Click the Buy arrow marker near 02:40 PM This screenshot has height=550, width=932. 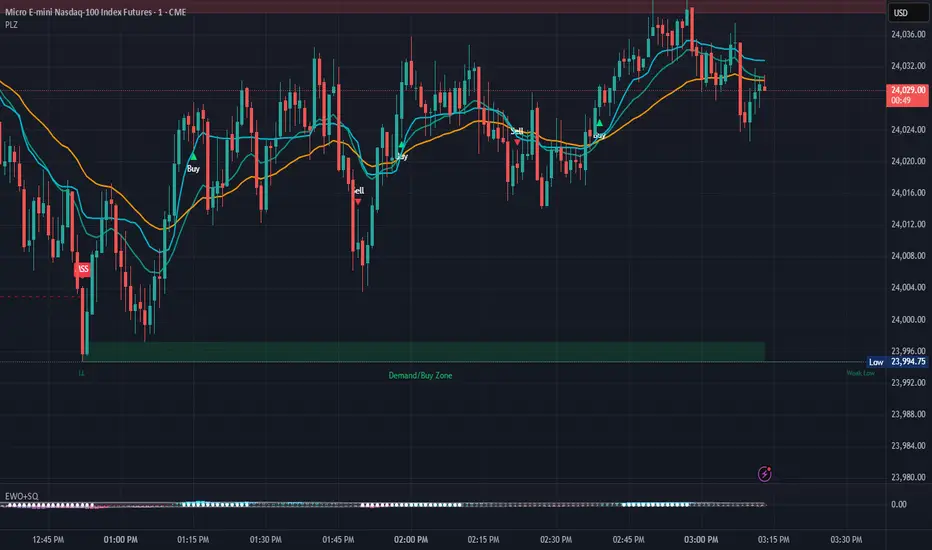click(598, 123)
